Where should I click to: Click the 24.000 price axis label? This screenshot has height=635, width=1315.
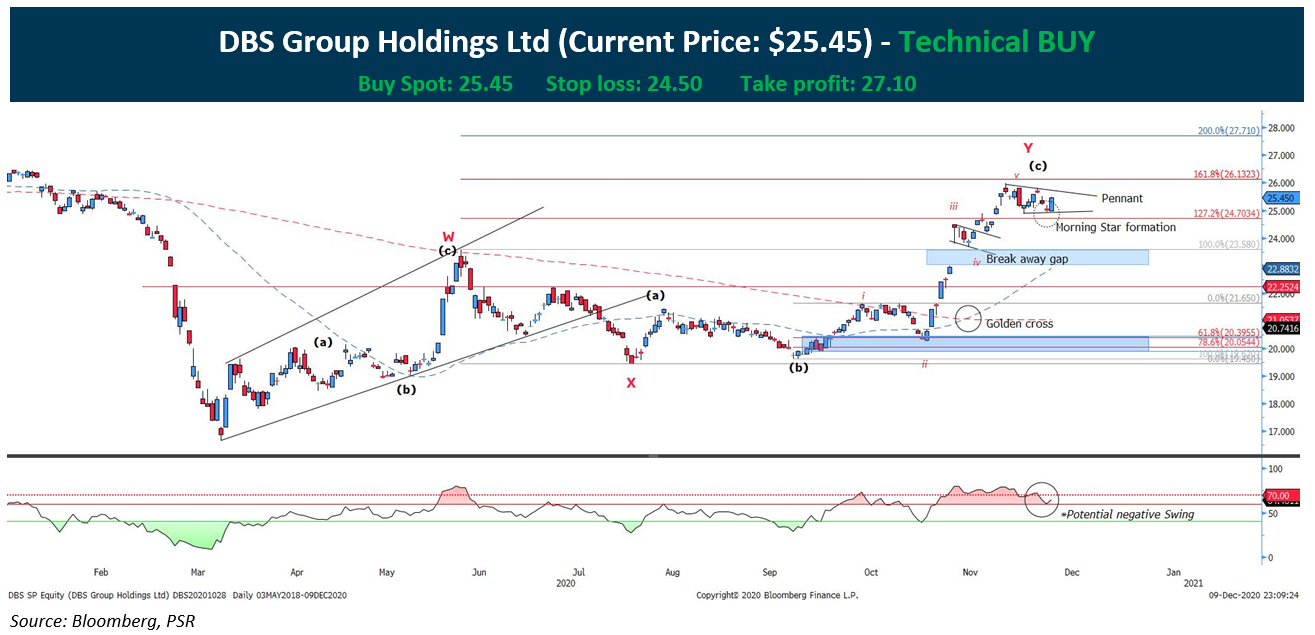pyautogui.click(x=1284, y=239)
